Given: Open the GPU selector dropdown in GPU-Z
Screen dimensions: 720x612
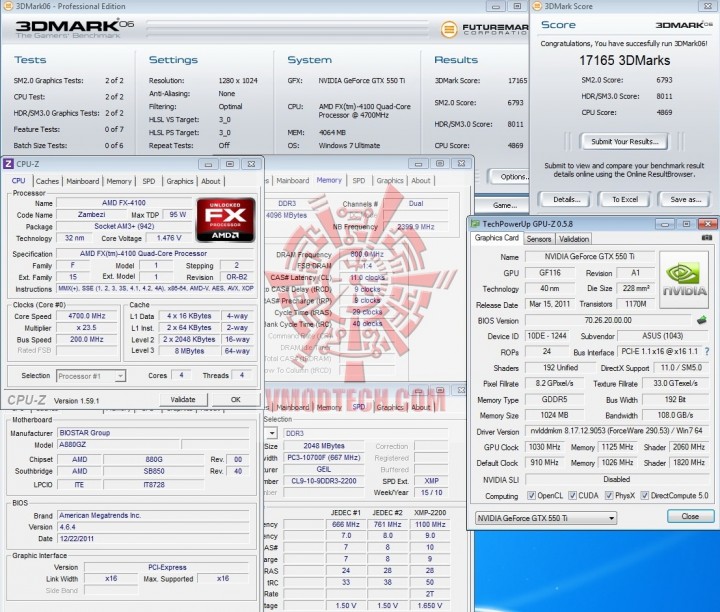Looking at the screenshot, I should pos(546,518).
